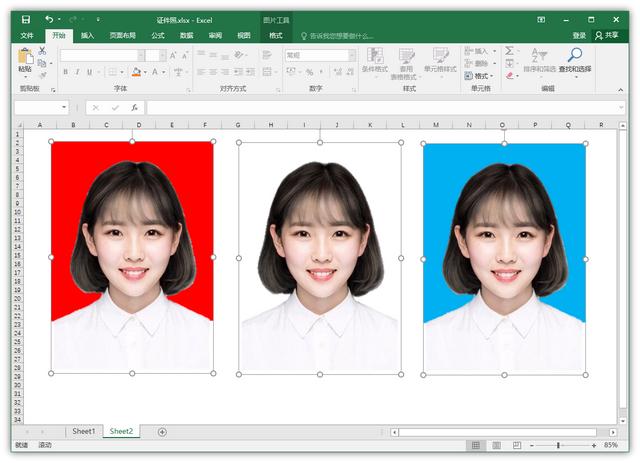Toggle Italic formatting
The image size is (640, 463).
pyautogui.click(x=77, y=72)
